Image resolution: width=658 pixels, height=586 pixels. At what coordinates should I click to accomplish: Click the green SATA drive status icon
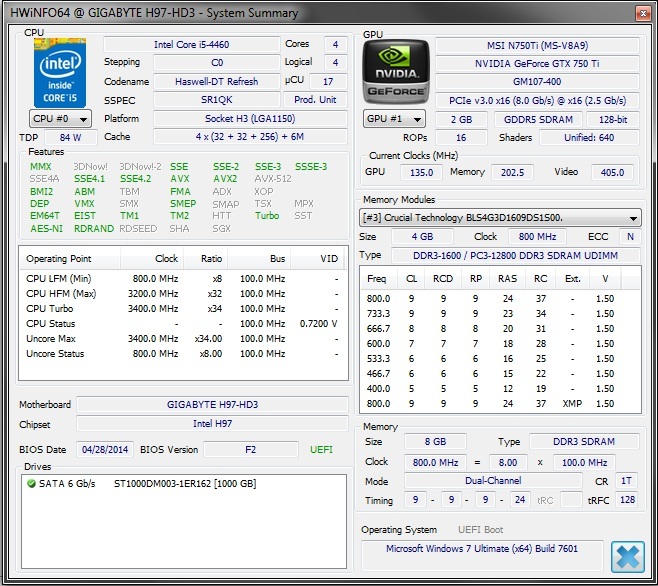tap(31, 484)
